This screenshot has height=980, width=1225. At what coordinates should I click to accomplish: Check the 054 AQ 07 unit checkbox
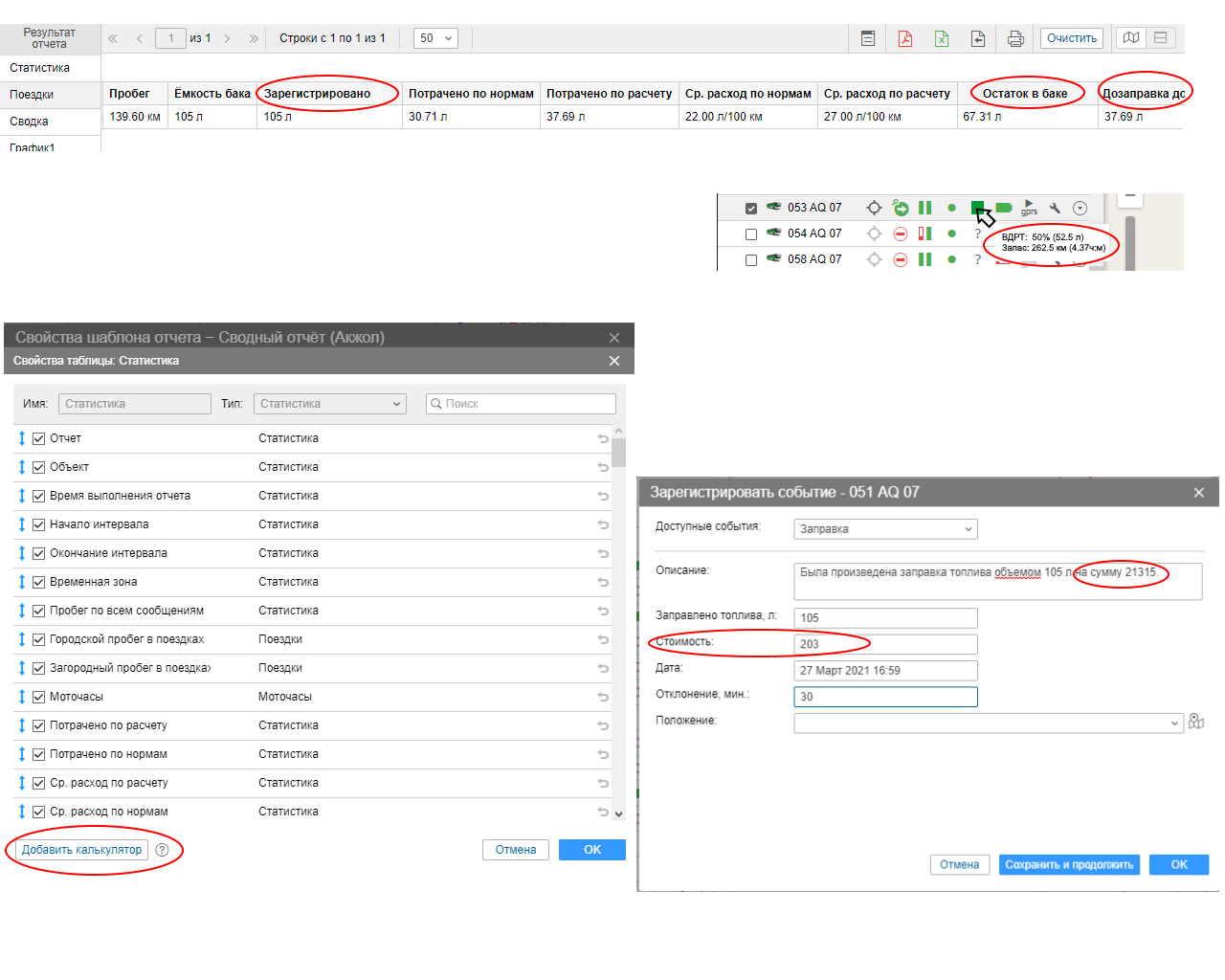click(x=751, y=234)
